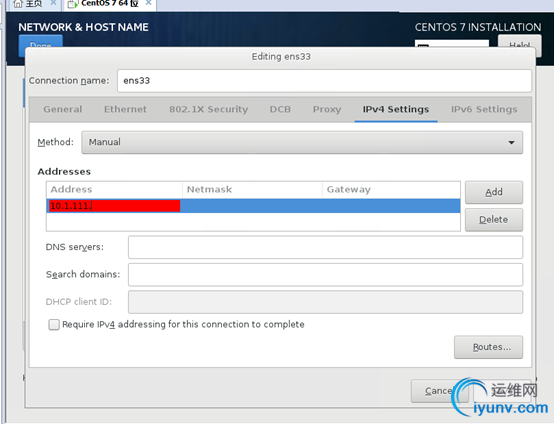The width and height of the screenshot is (554, 424).
Task: Click the Help button in installer window
Action: coord(519,41)
